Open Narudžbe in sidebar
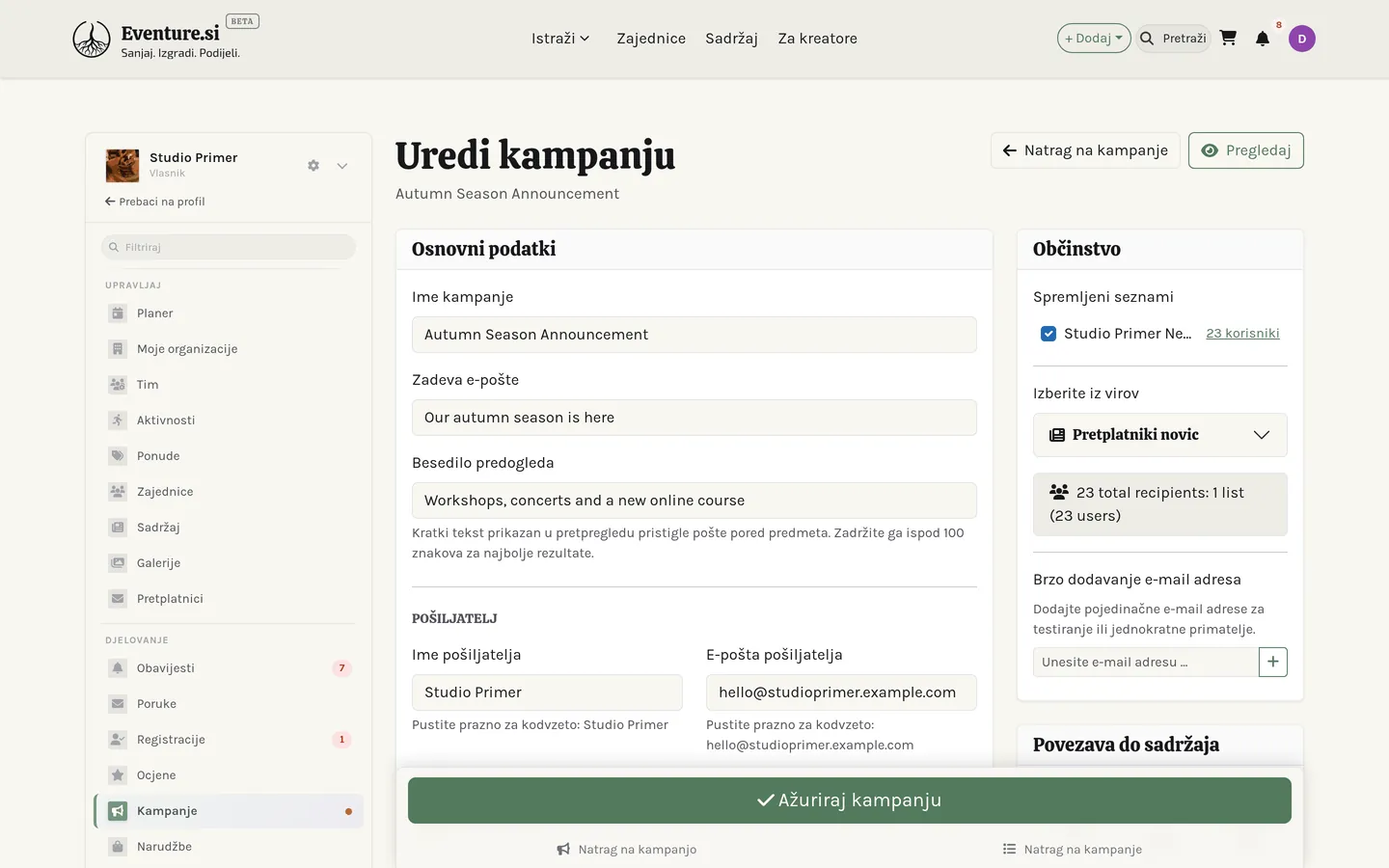 (x=229, y=847)
